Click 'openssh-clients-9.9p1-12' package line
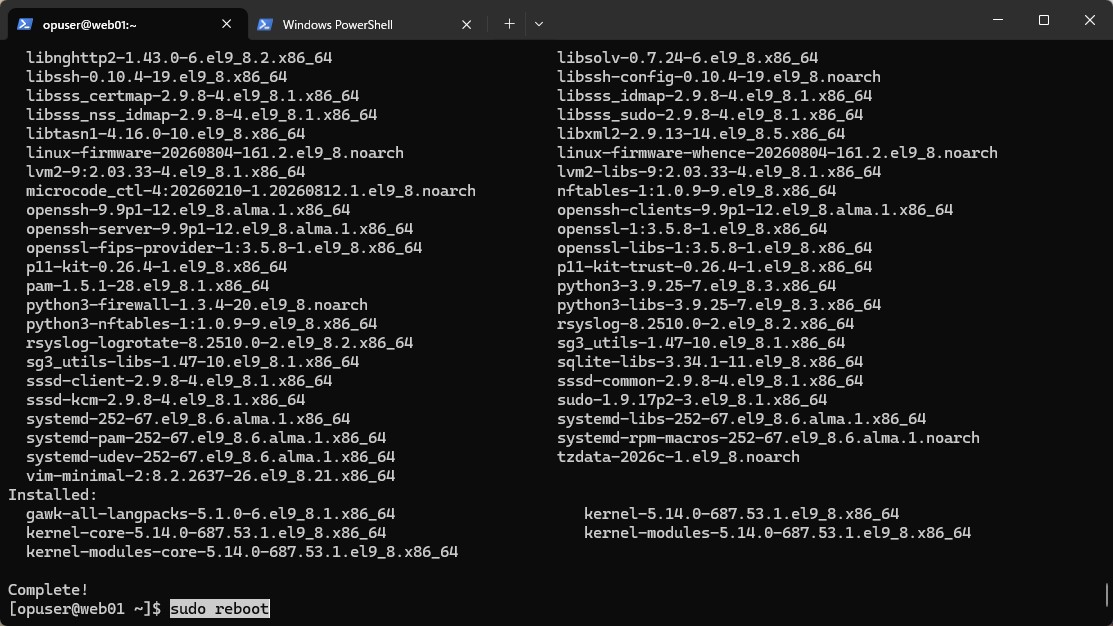This screenshot has width=1113, height=626. (x=755, y=209)
